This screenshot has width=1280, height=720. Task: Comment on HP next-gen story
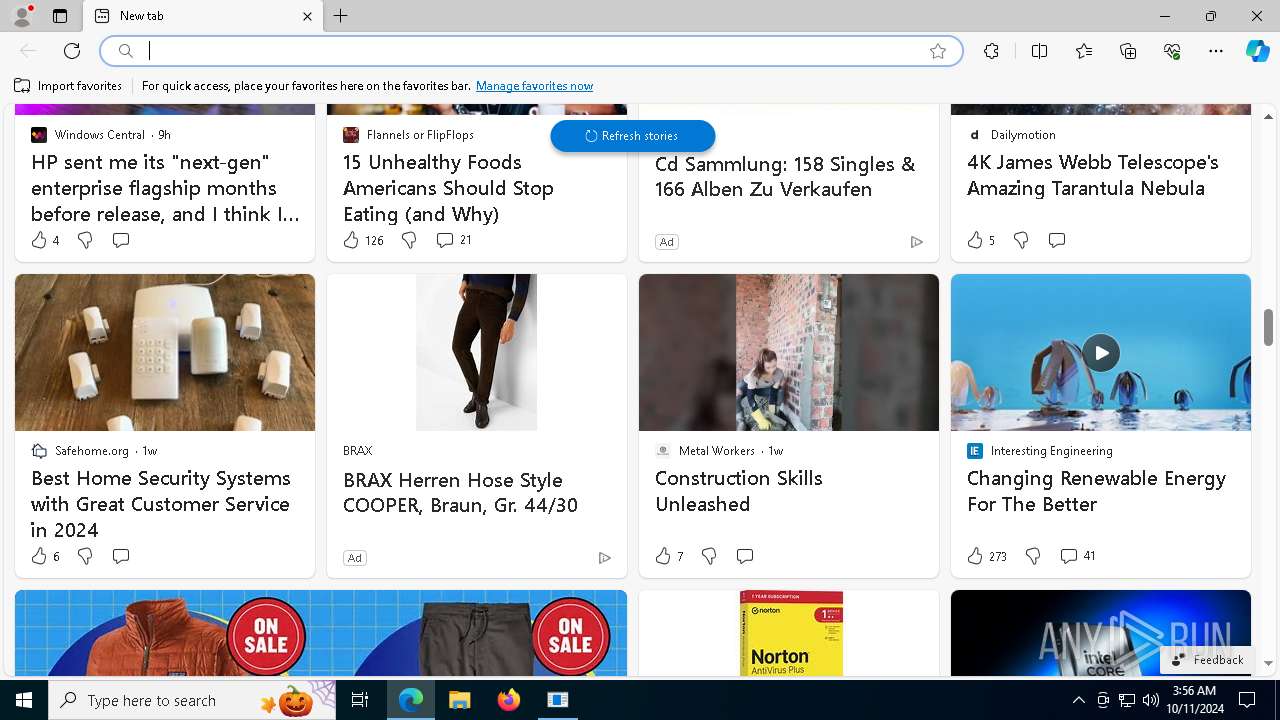(121, 240)
